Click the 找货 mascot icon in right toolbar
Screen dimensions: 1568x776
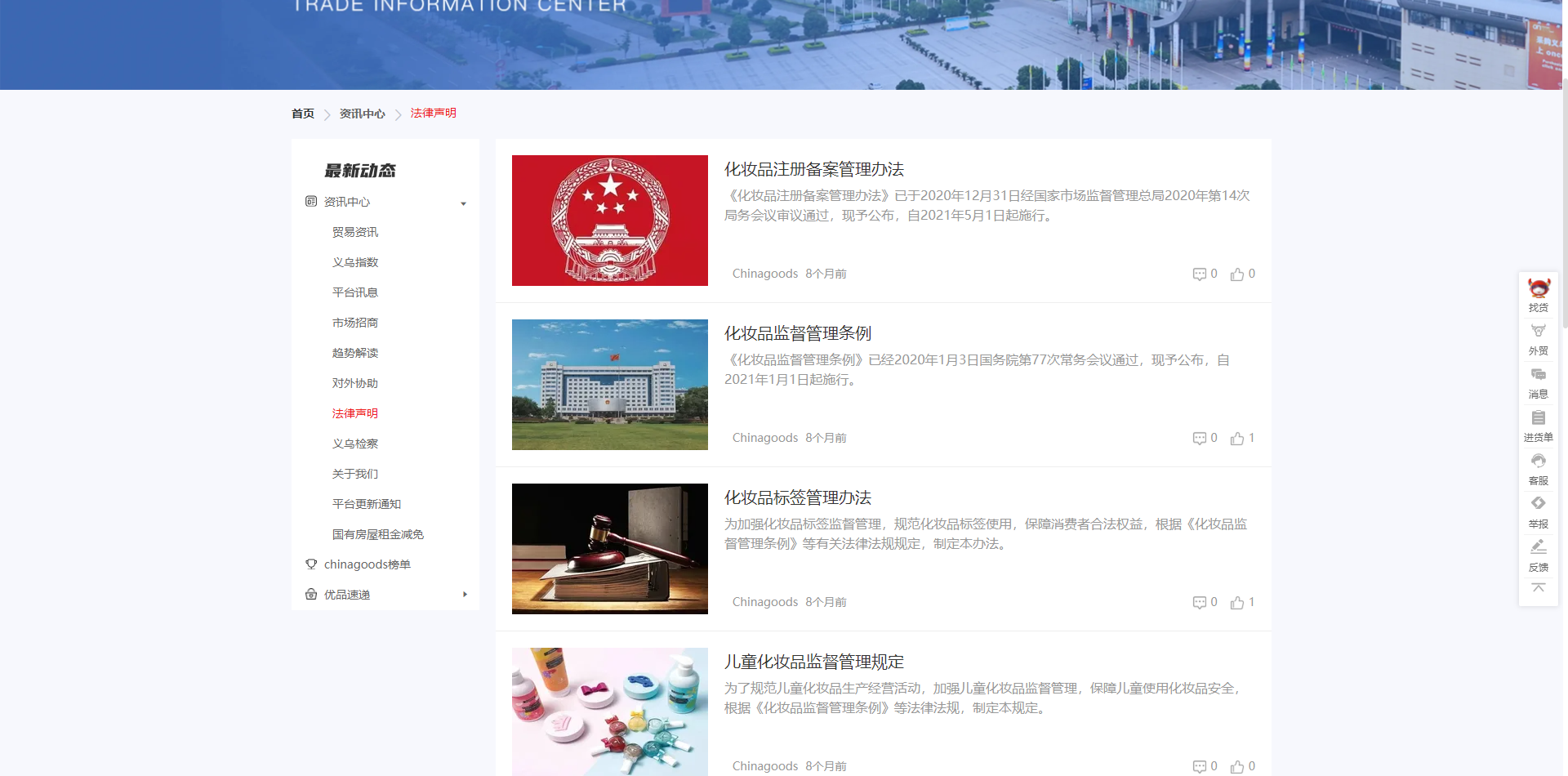1539,289
